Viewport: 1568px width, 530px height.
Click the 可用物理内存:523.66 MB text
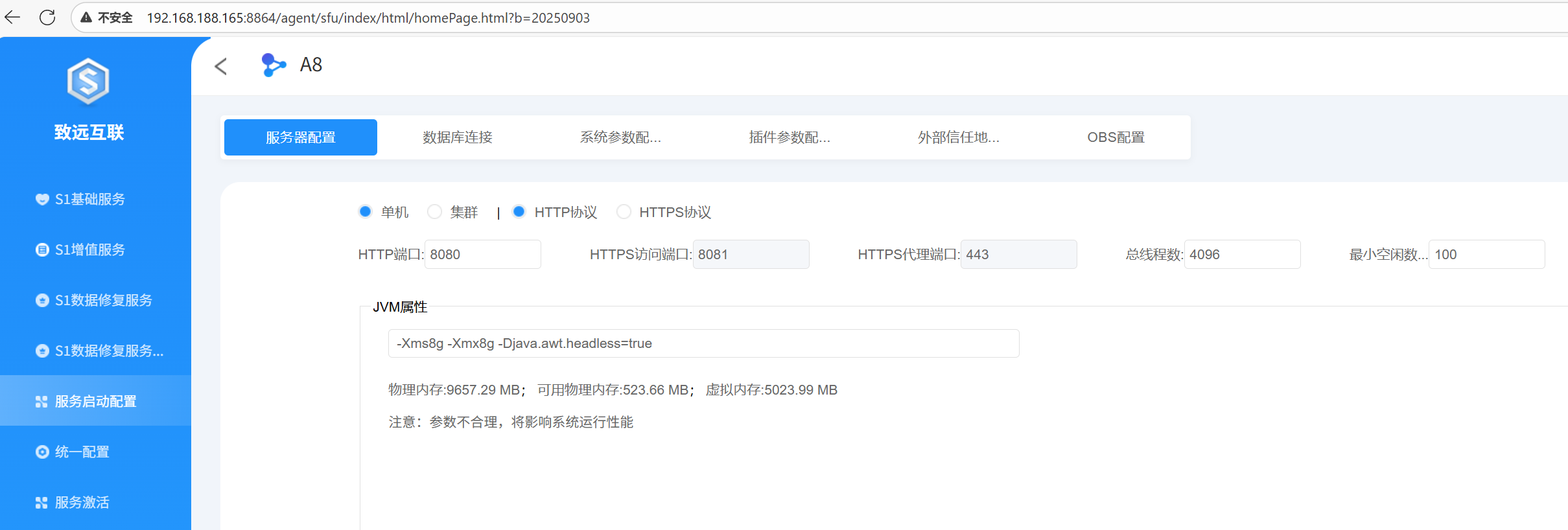tap(613, 390)
